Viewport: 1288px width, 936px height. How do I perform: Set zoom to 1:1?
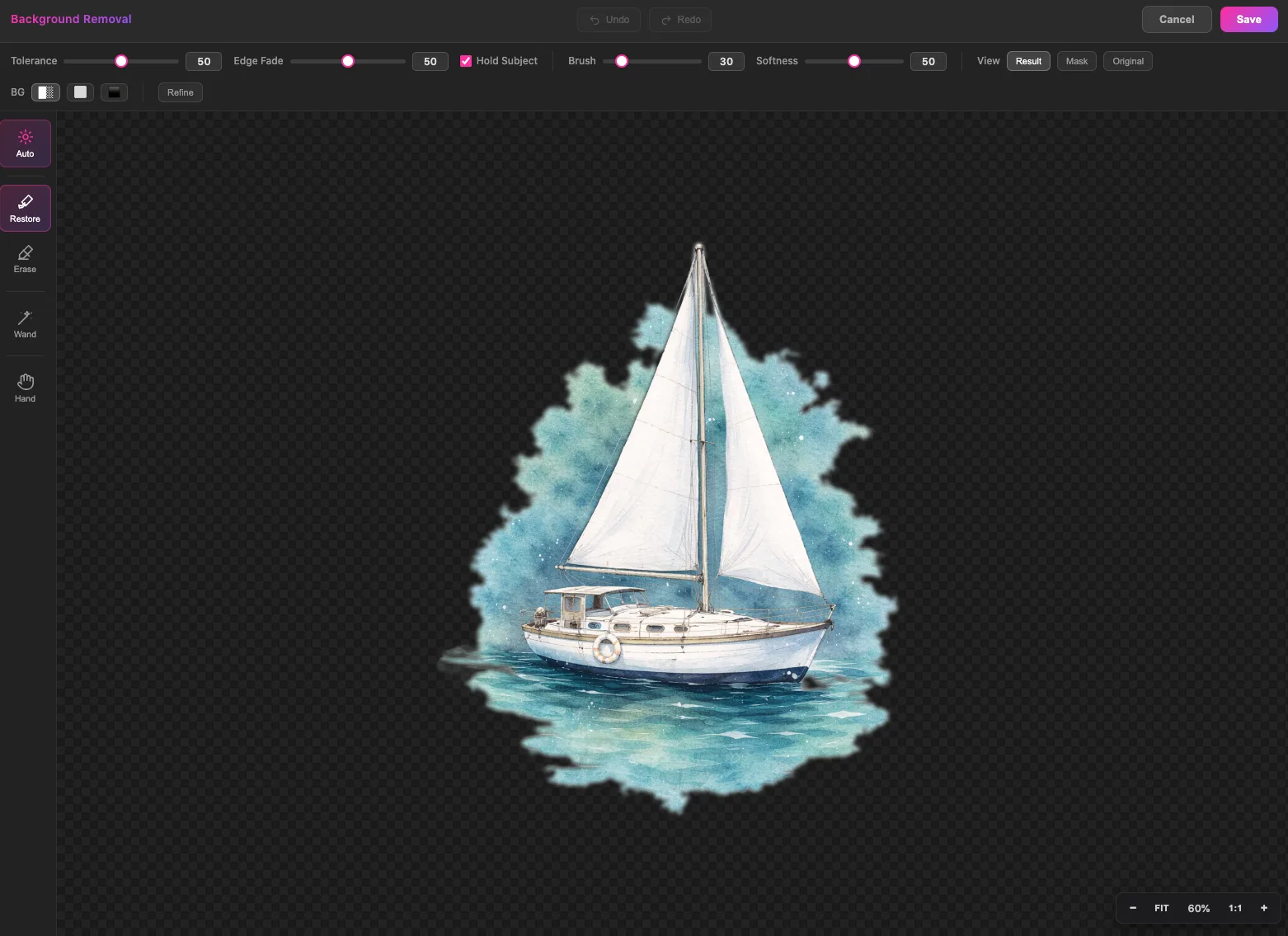(1235, 908)
